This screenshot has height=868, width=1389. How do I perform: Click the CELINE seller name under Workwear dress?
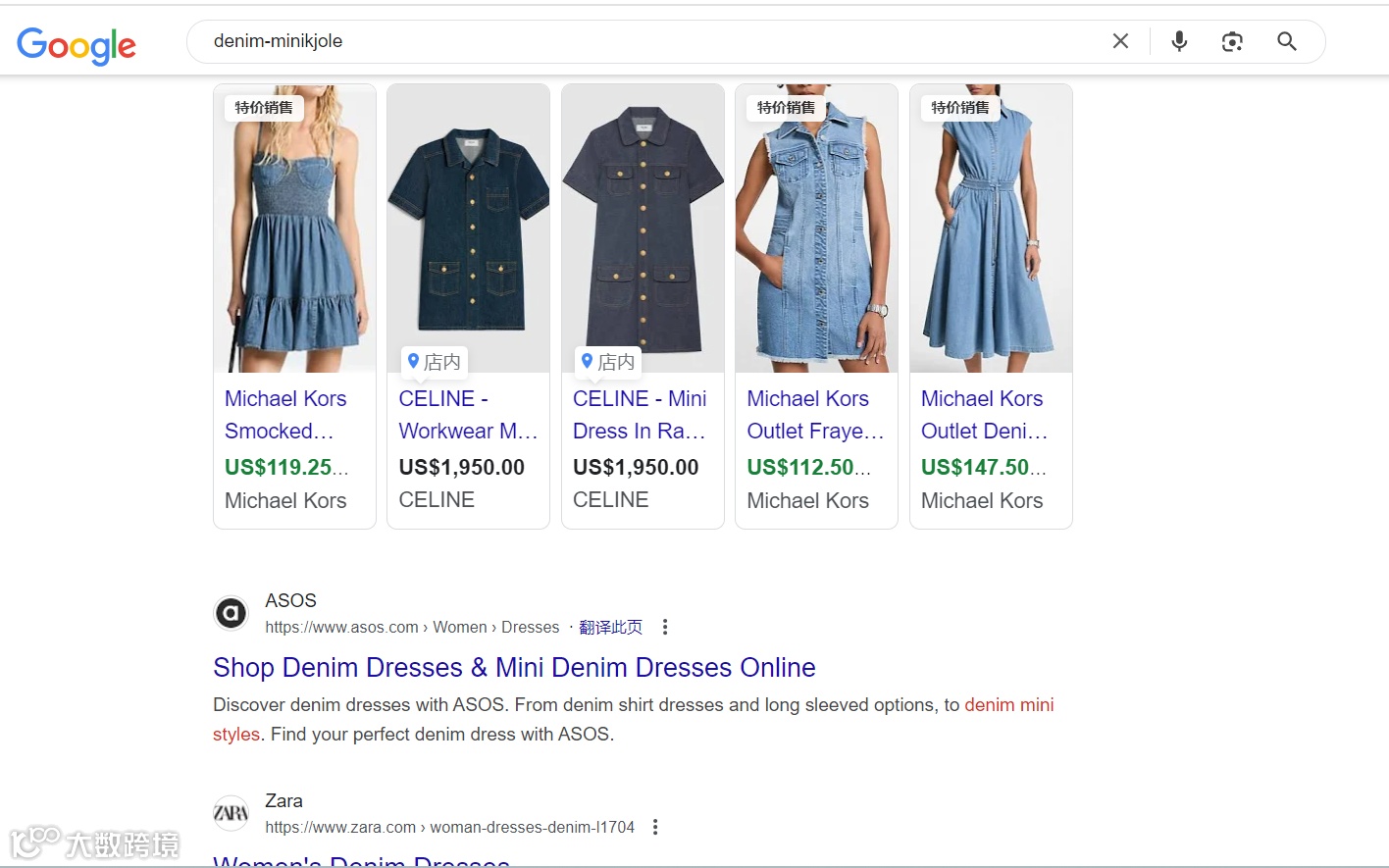coord(437,500)
